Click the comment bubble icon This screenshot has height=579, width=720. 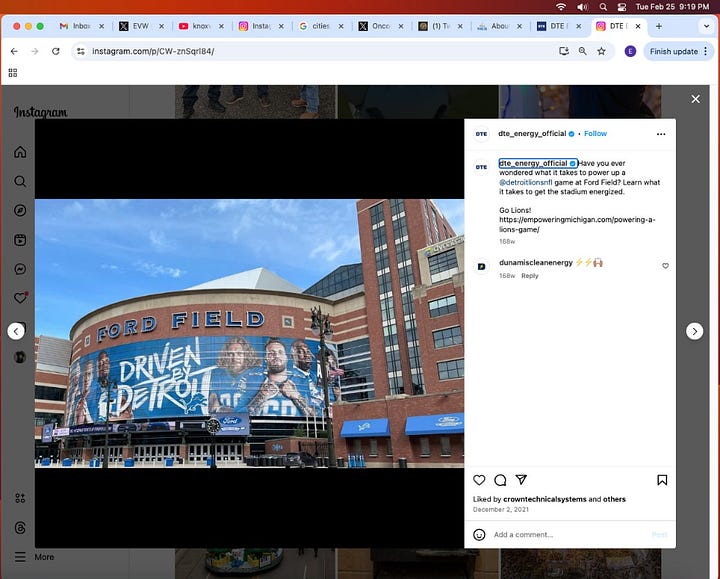500,480
